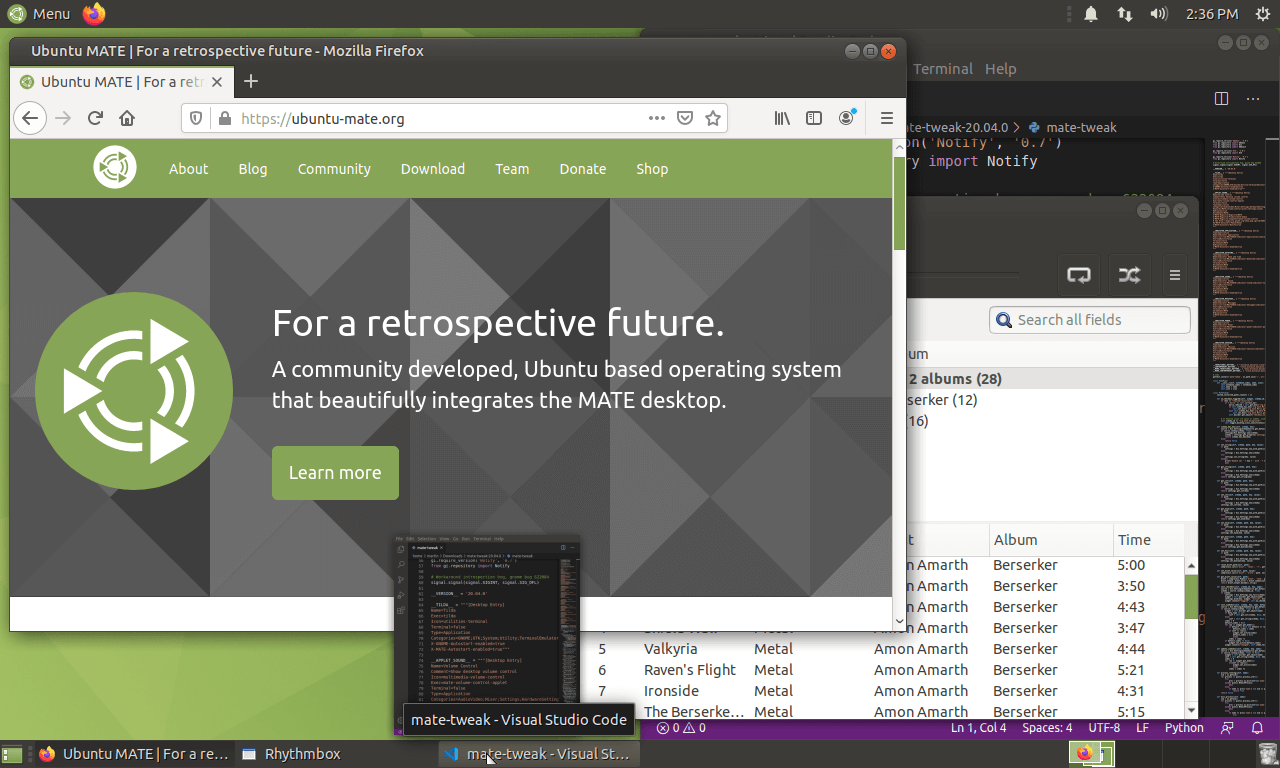Click the Search all fields box
The width and height of the screenshot is (1280, 768).
[x=1089, y=320]
